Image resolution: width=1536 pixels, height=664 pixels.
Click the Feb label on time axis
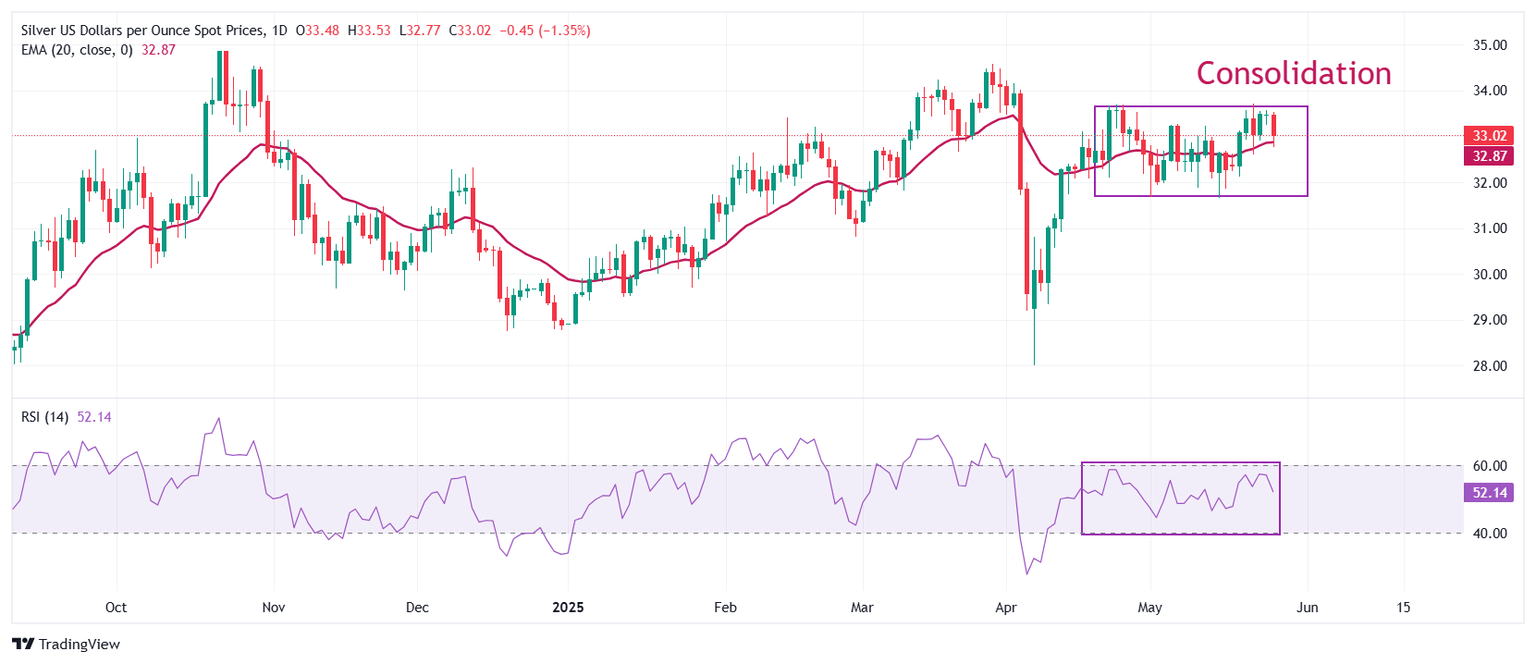coord(725,607)
